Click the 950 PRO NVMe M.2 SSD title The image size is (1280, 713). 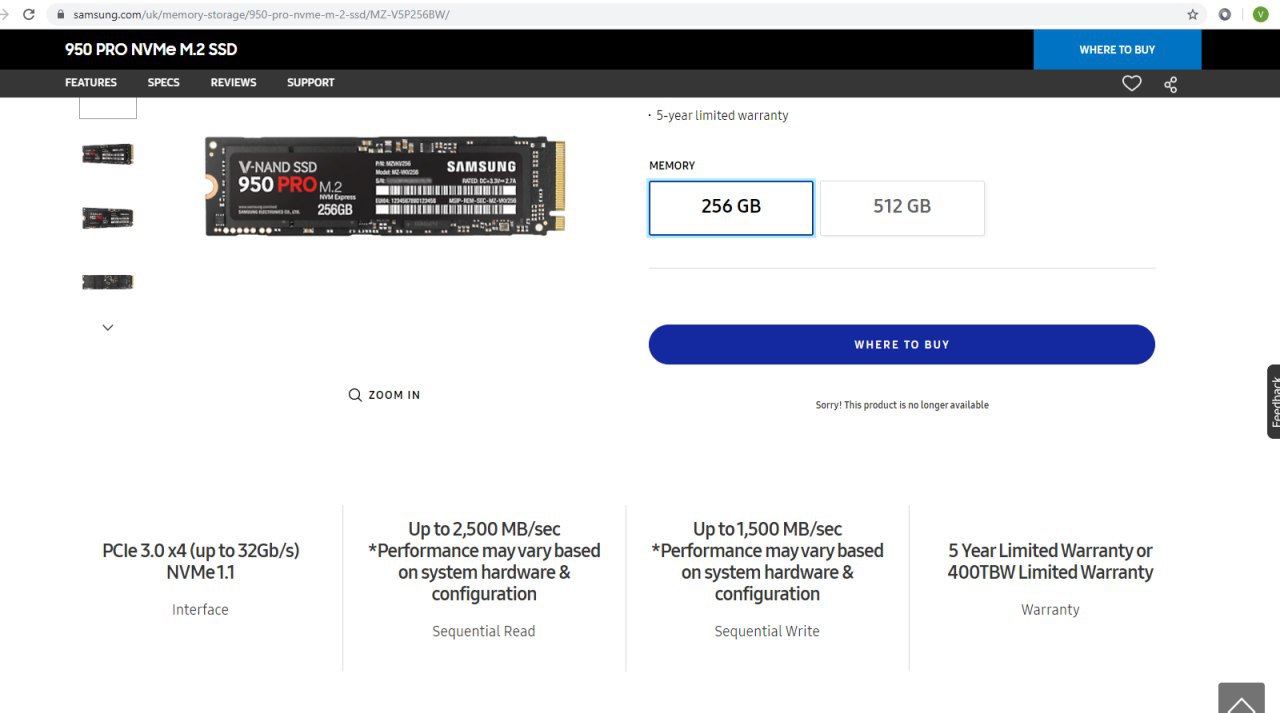point(151,49)
